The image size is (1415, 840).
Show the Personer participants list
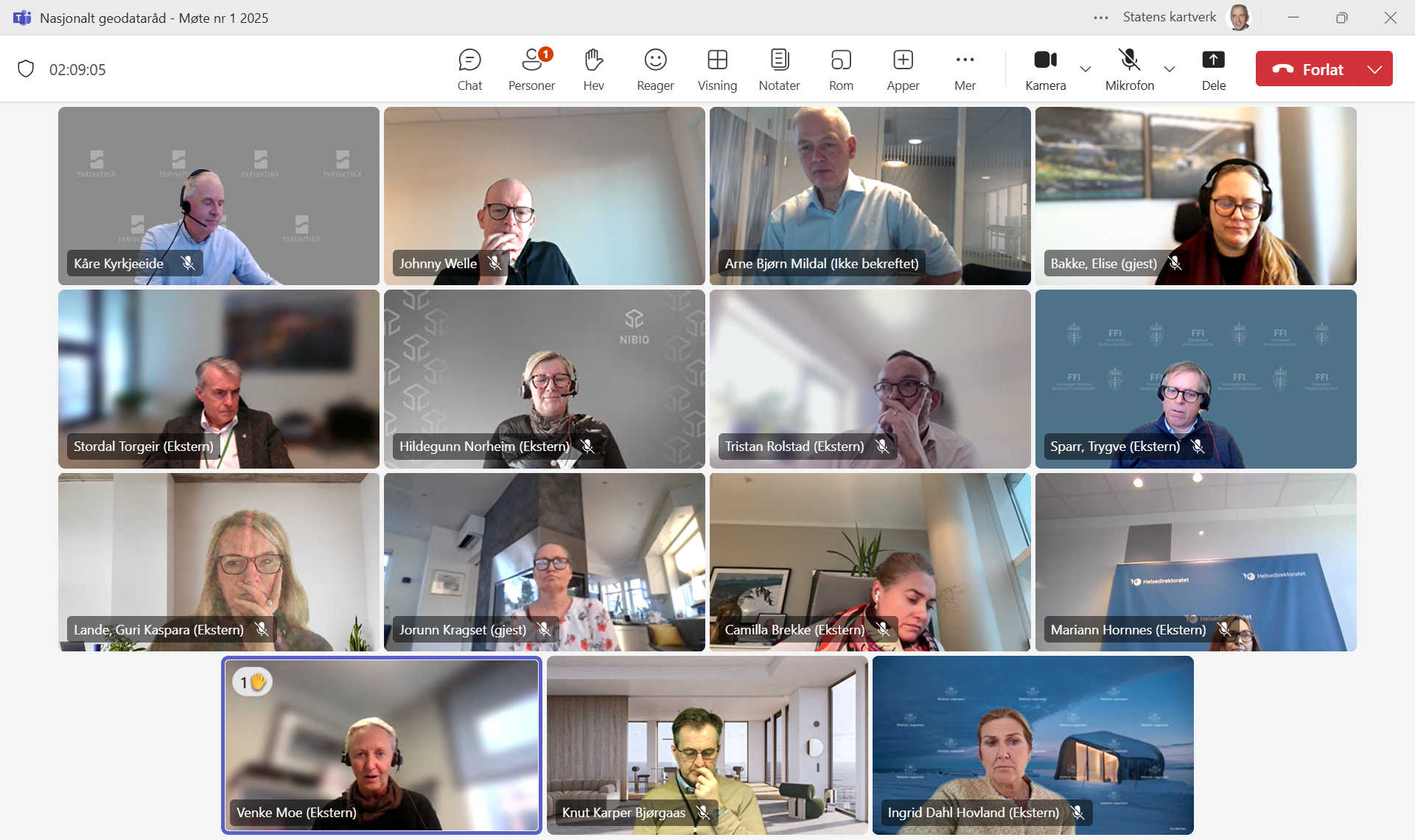click(531, 69)
